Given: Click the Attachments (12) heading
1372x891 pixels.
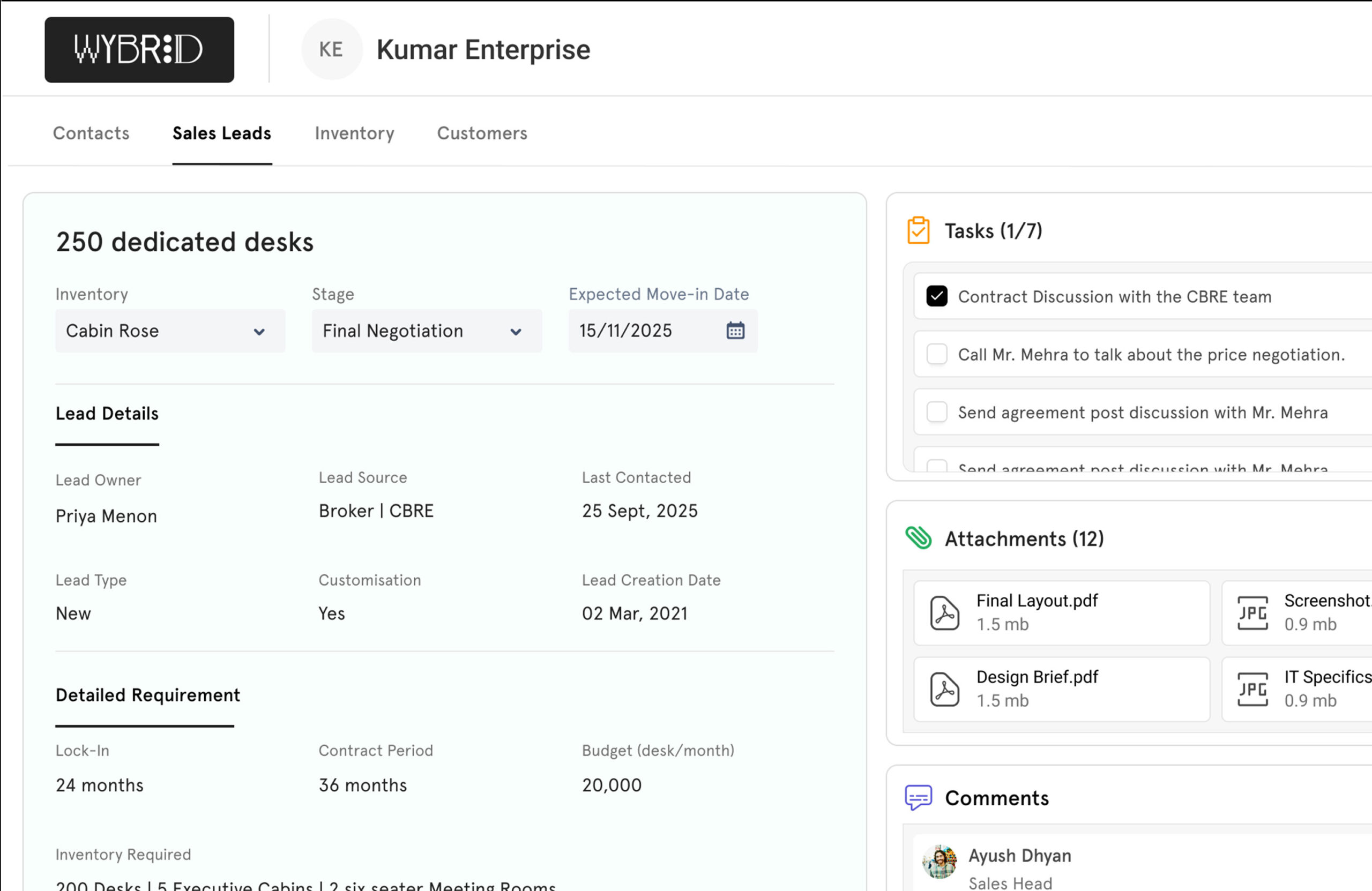Looking at the screenshot, I should click(x=1024, y=539).
